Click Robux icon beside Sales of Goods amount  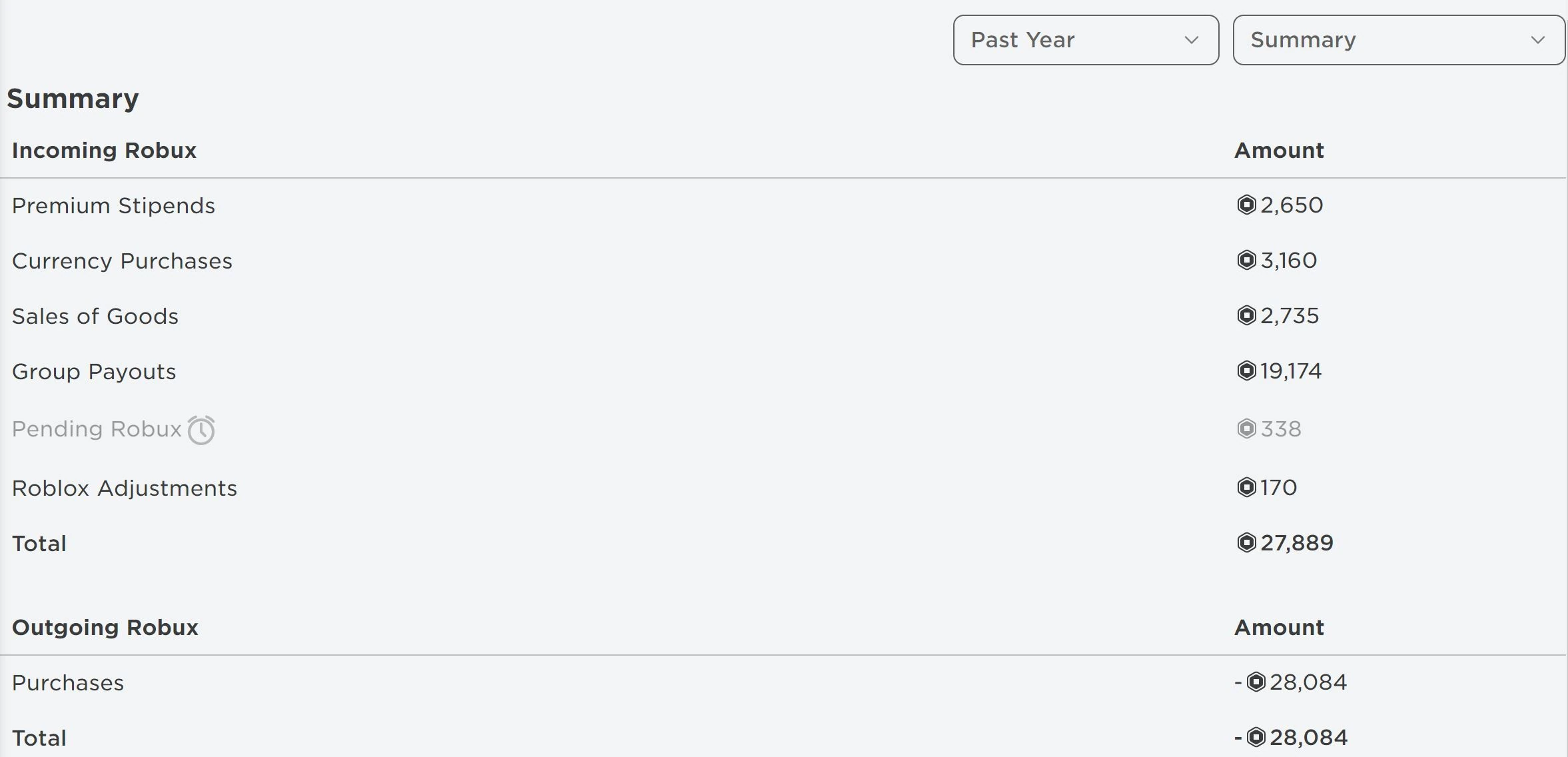1246,315
